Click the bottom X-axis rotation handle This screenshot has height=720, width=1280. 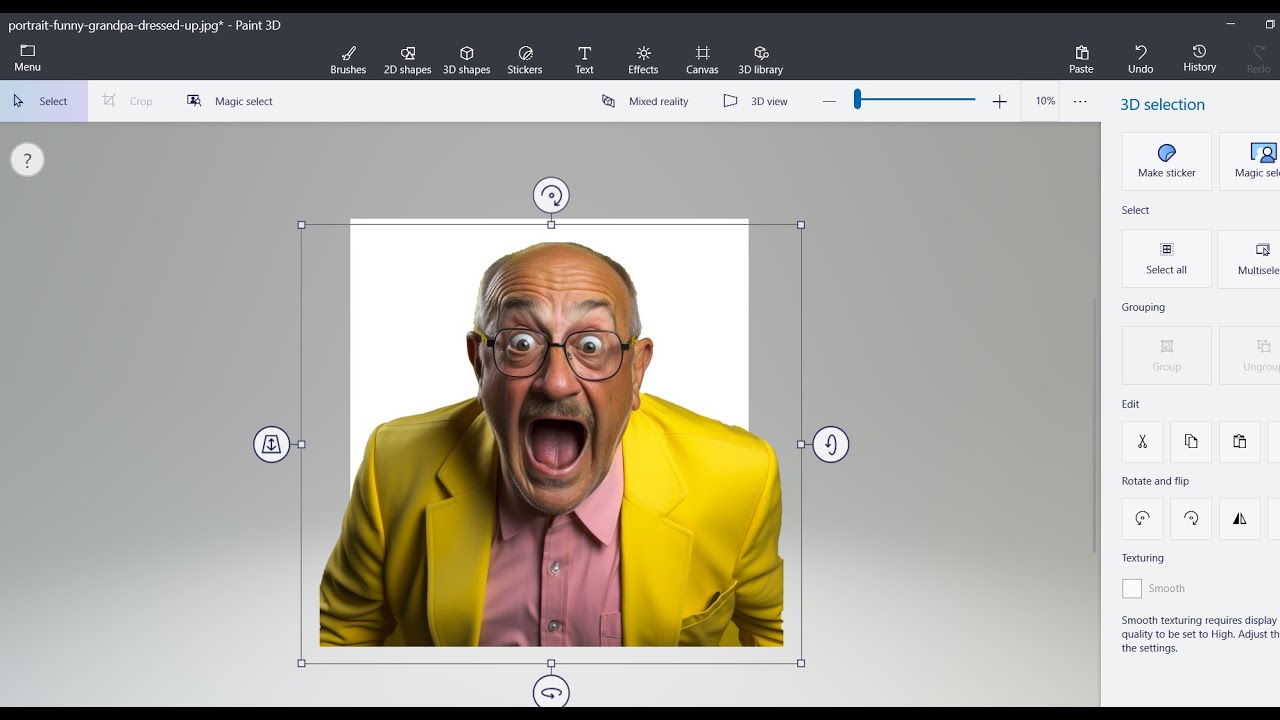(x=551, y=692)
